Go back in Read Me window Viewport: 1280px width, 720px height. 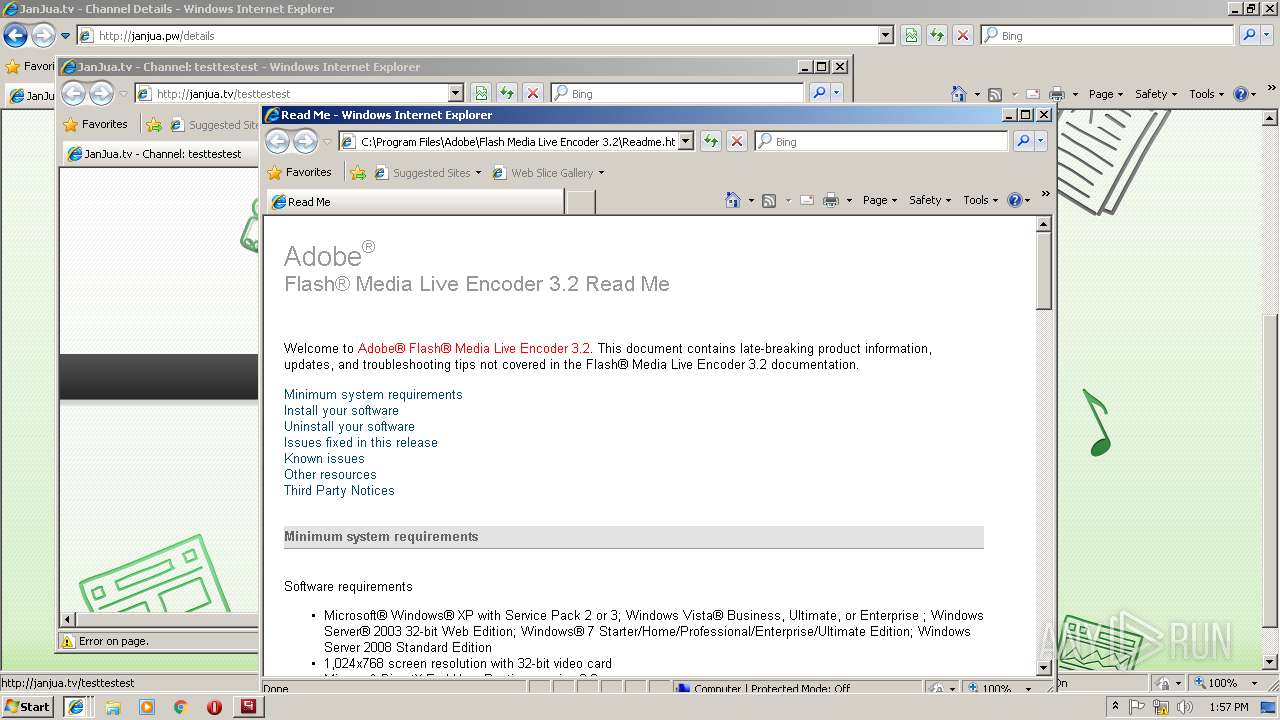tap(278, 141)
